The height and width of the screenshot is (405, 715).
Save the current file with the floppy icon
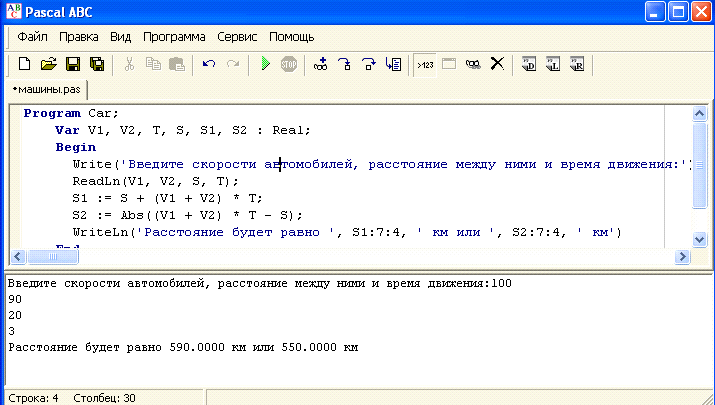pos(73,64)
